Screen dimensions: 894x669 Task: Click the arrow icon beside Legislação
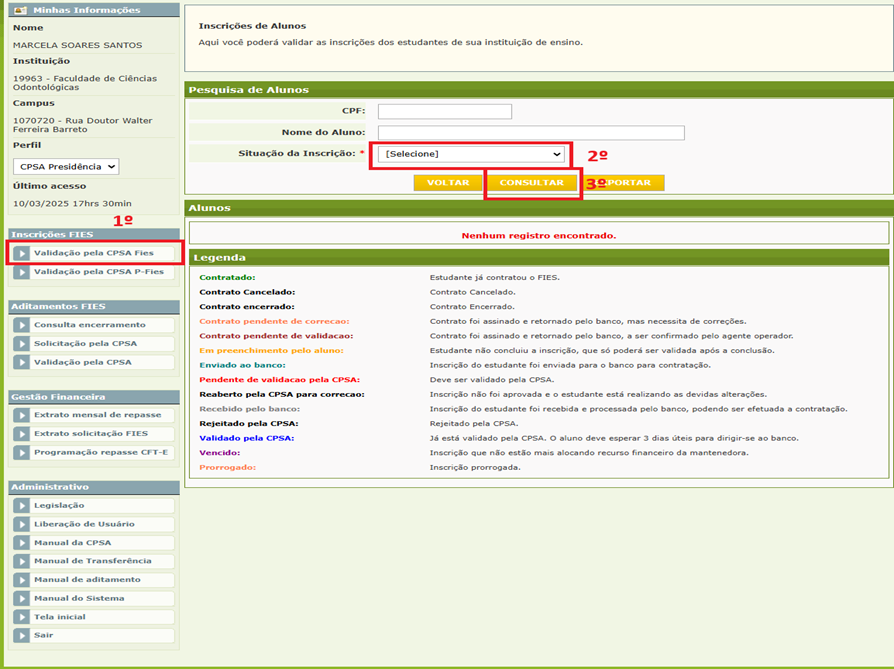tap(22, 506)
